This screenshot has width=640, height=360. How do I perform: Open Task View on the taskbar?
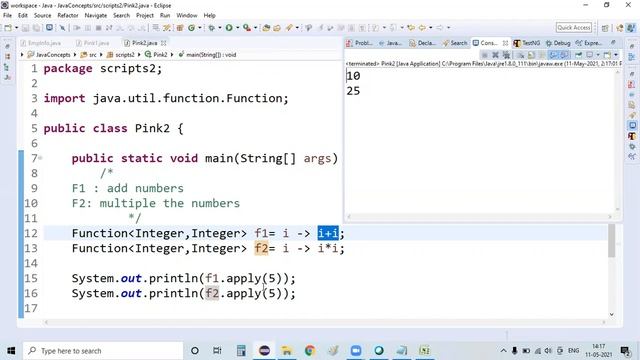(x=217, y=351)
